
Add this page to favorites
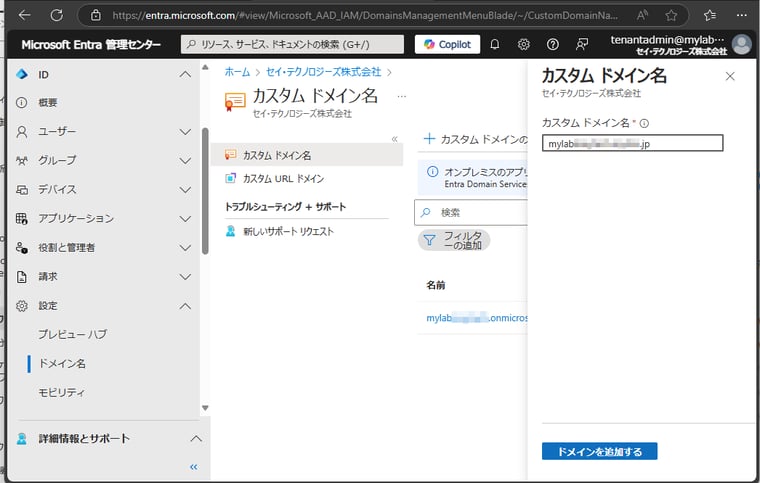pos(671,16)
